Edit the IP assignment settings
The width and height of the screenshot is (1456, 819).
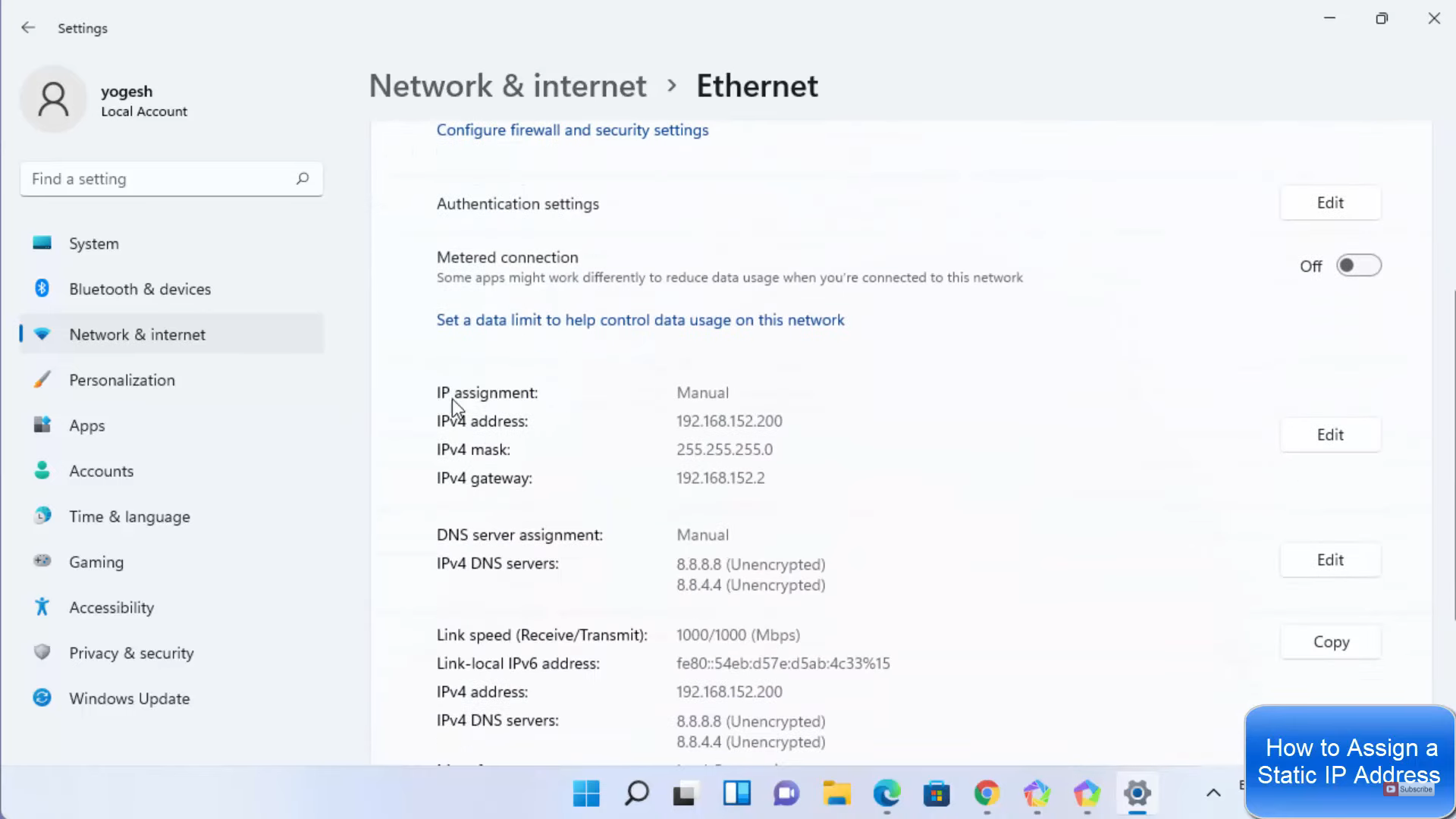(x=1330, y=435)
